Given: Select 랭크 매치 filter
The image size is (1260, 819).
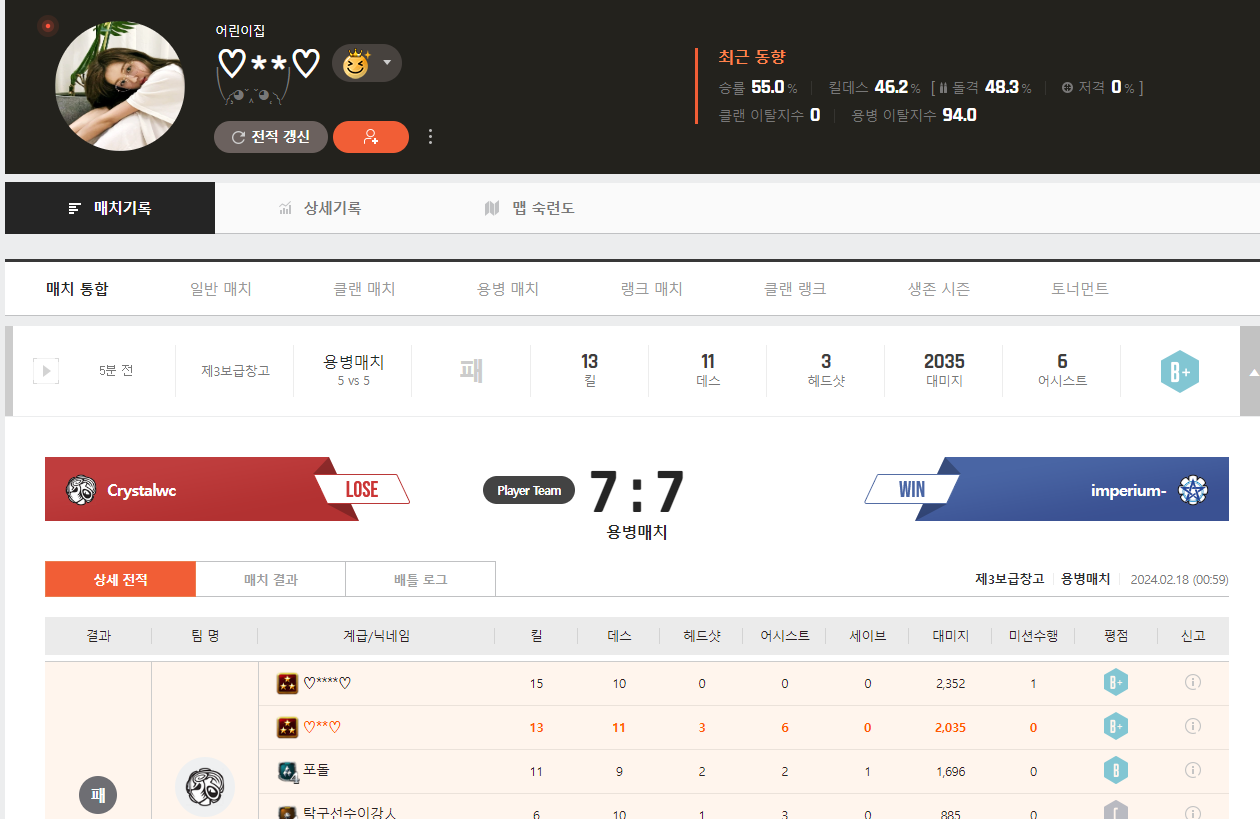Looking at the screenshot, I should click(651, 289).
